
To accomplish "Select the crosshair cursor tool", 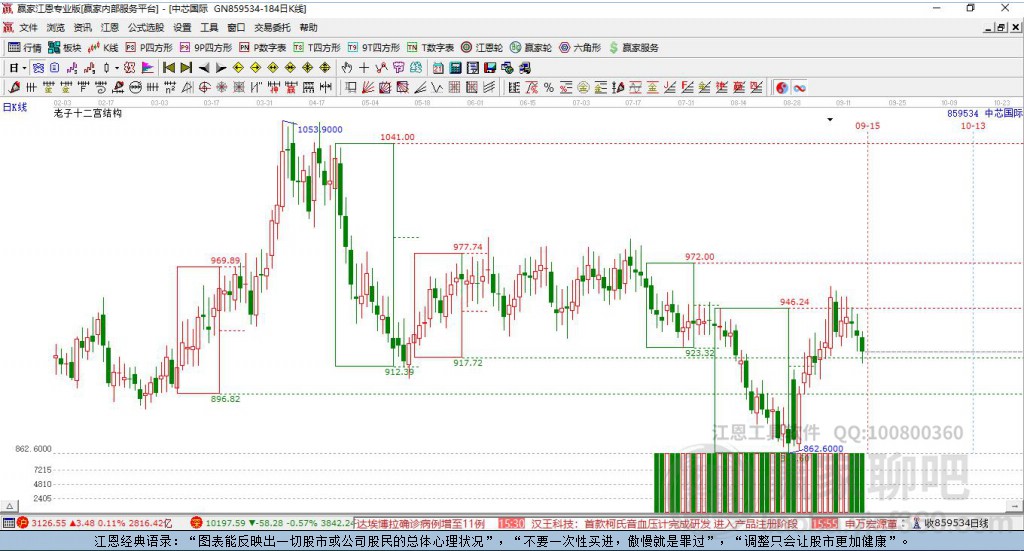I will [364, 68].
